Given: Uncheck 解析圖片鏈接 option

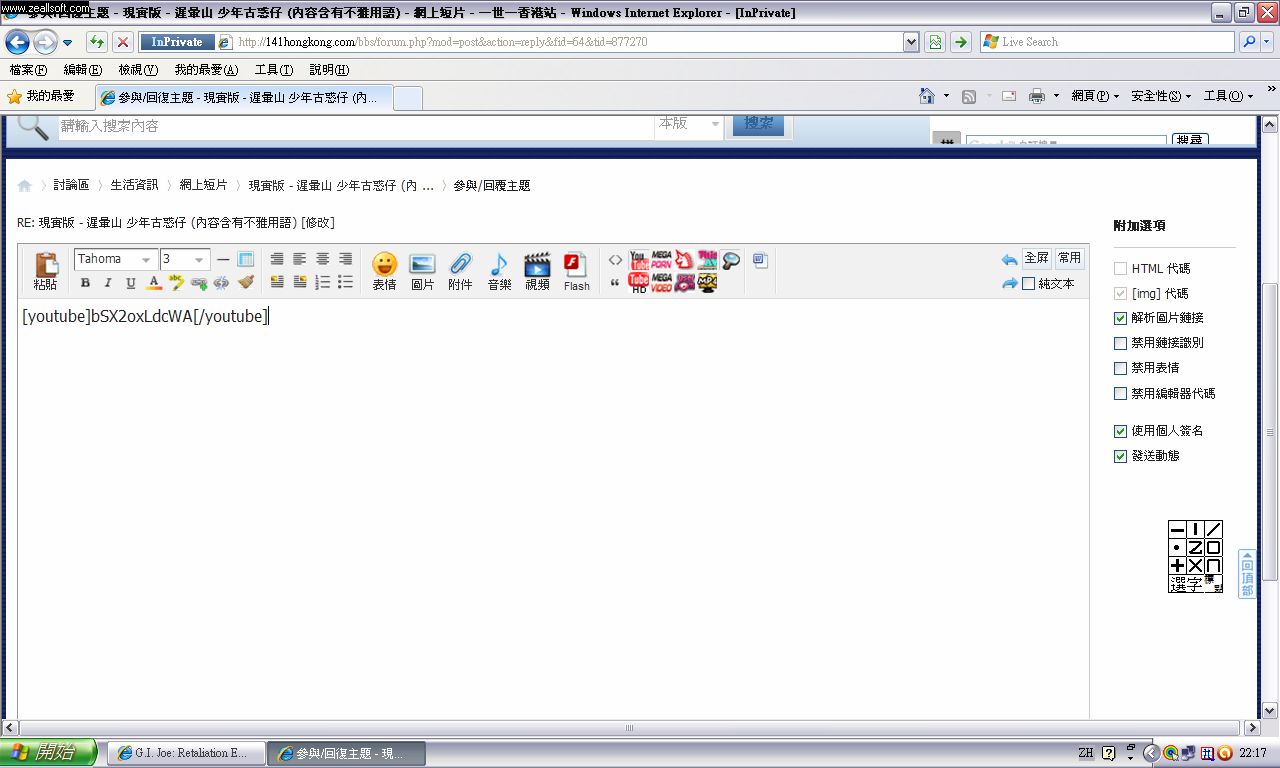Looking at the screenshot, I should point(1120,318).
